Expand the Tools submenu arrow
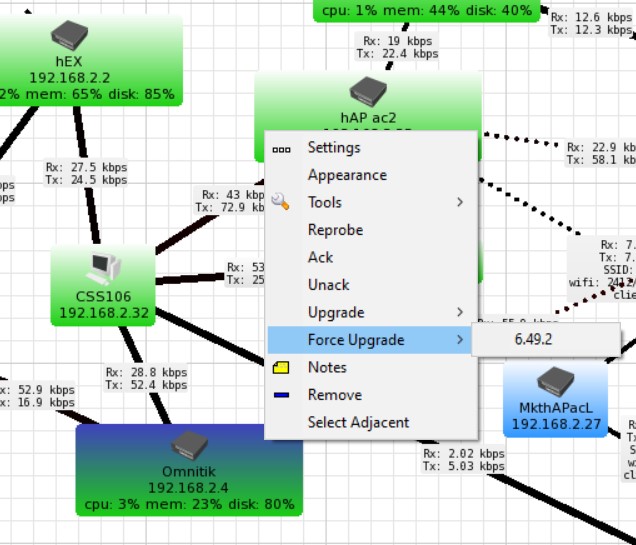 coord(460,202)
